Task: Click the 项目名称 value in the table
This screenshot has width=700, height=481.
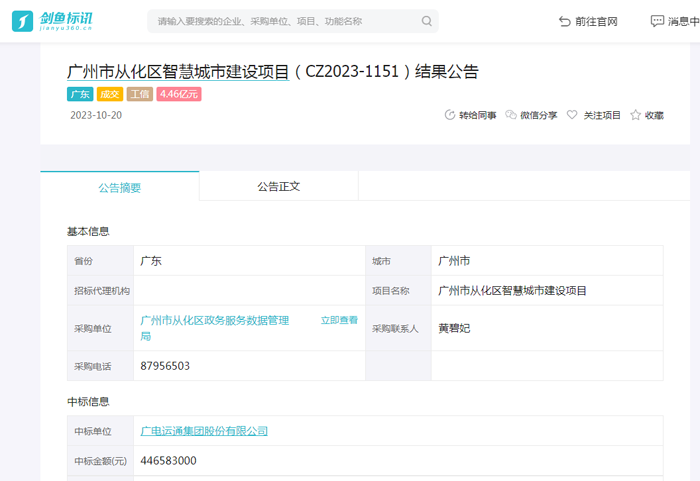Action: point(512,291)
